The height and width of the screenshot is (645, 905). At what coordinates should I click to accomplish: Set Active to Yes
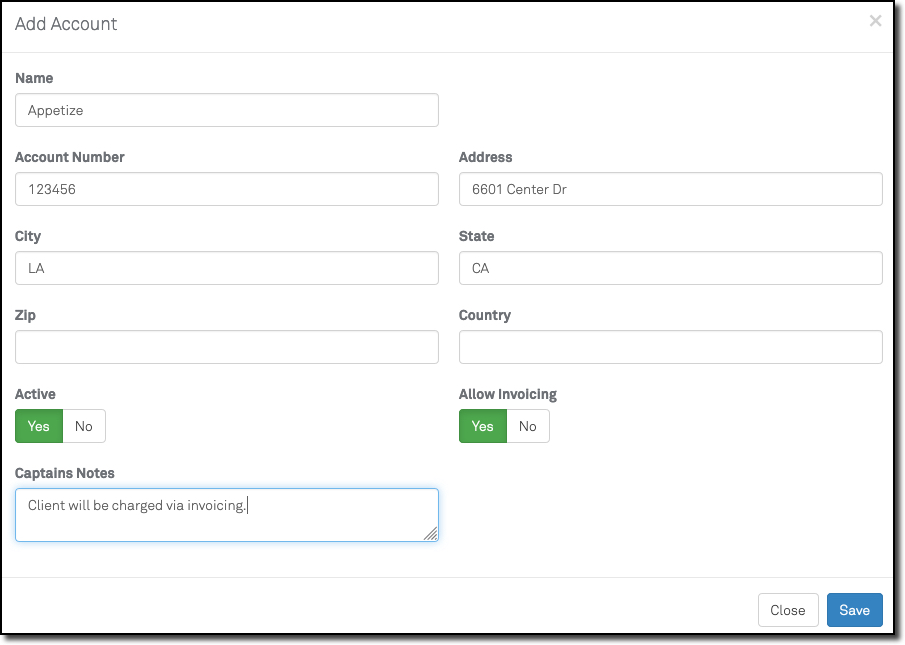pos(39,426)
